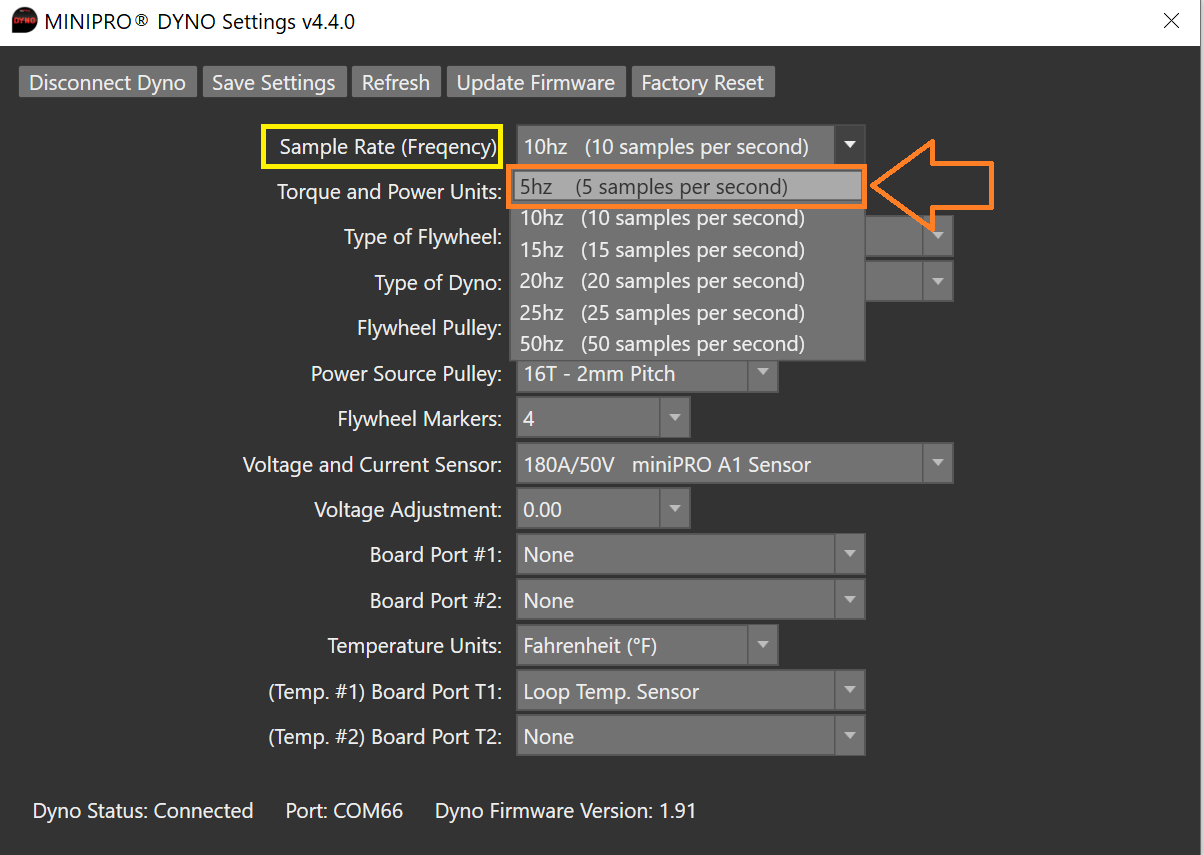The width and height of the screenshot is (1204, 855).
Task: Open the Voltage Adjustment dropdown
Action: pyautogui.click(x=674, y=509)
